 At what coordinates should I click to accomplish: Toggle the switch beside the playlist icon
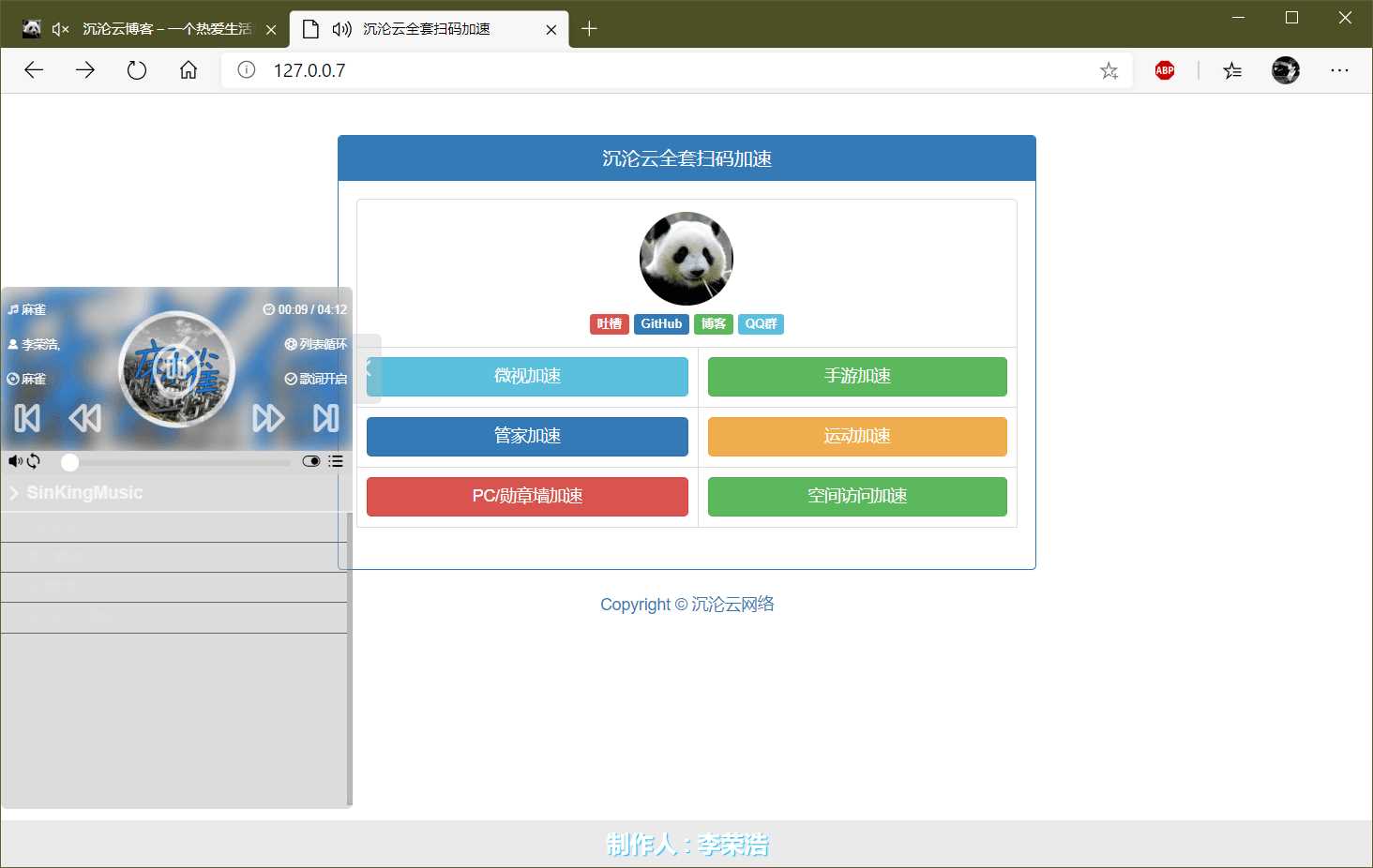(310, 460)
